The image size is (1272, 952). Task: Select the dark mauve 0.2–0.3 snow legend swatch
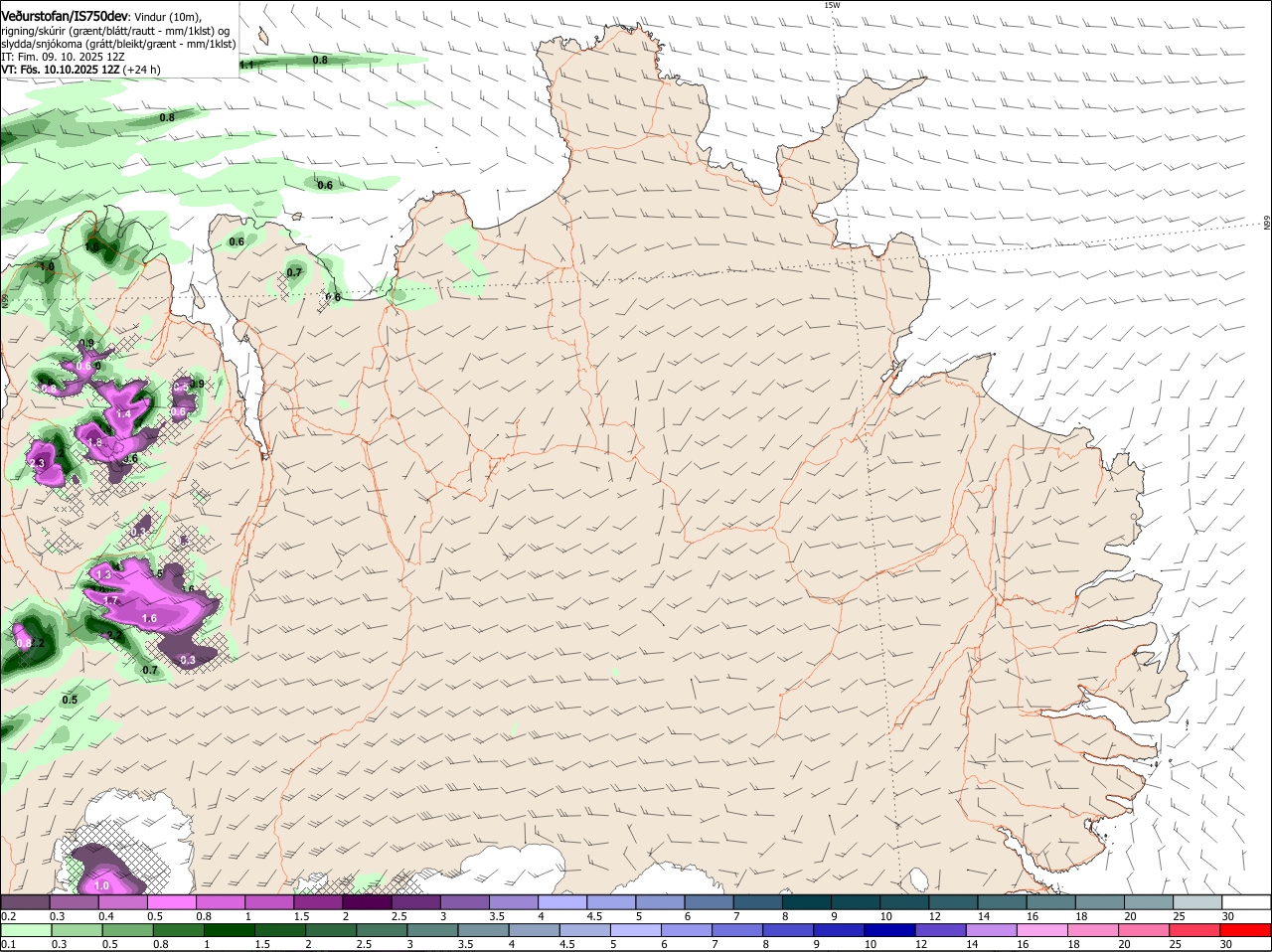point(26,901)
